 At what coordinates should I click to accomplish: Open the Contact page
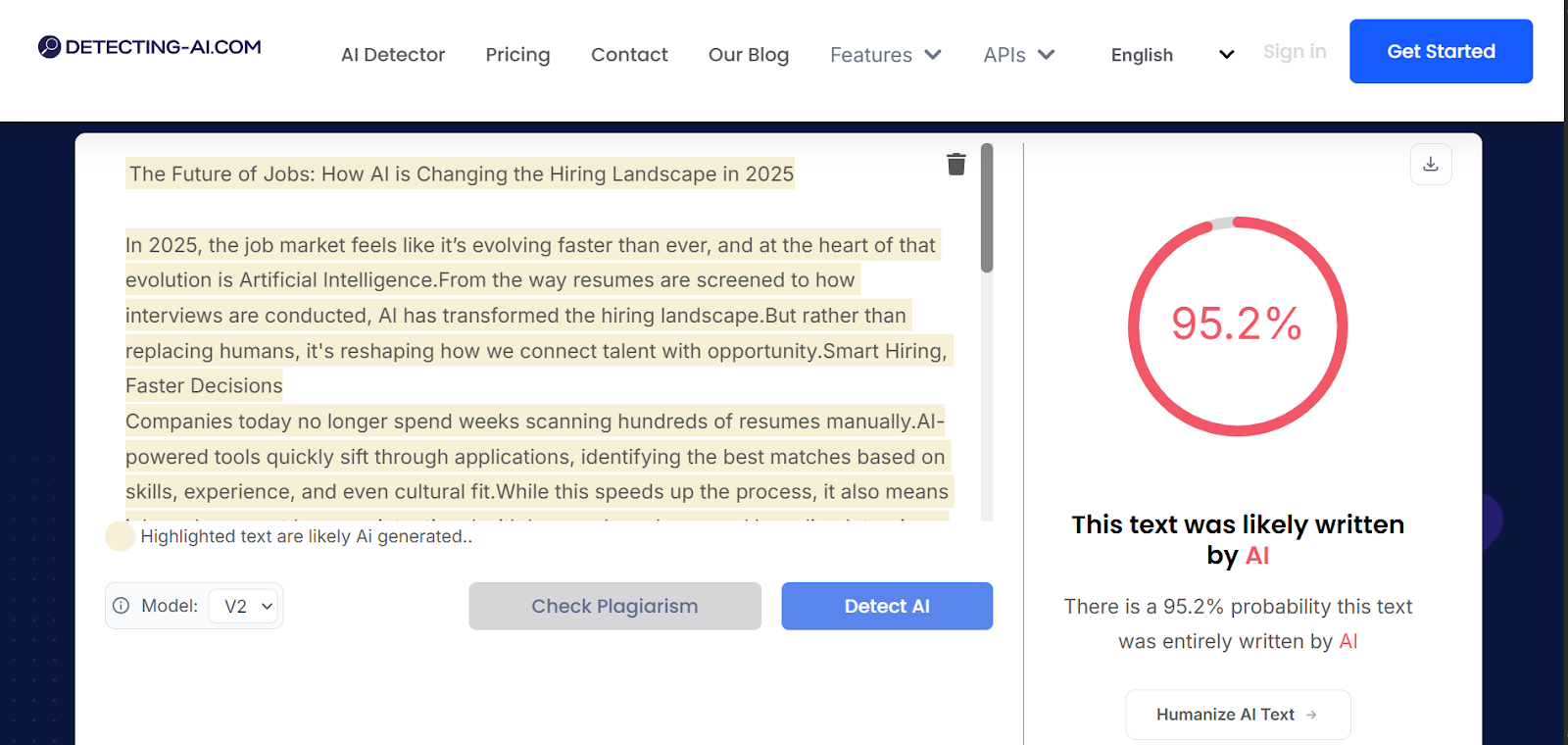pos(629,55)
